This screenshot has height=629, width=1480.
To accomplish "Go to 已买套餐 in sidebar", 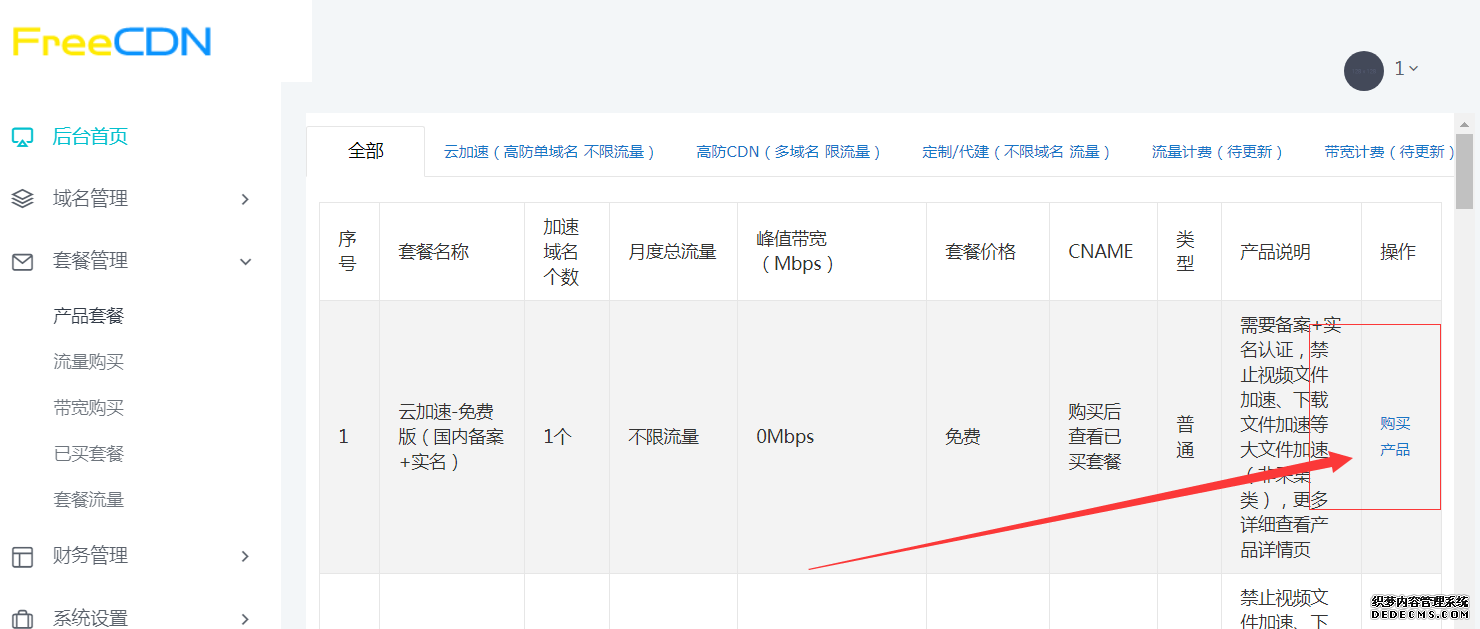I will tap(88, 454).
